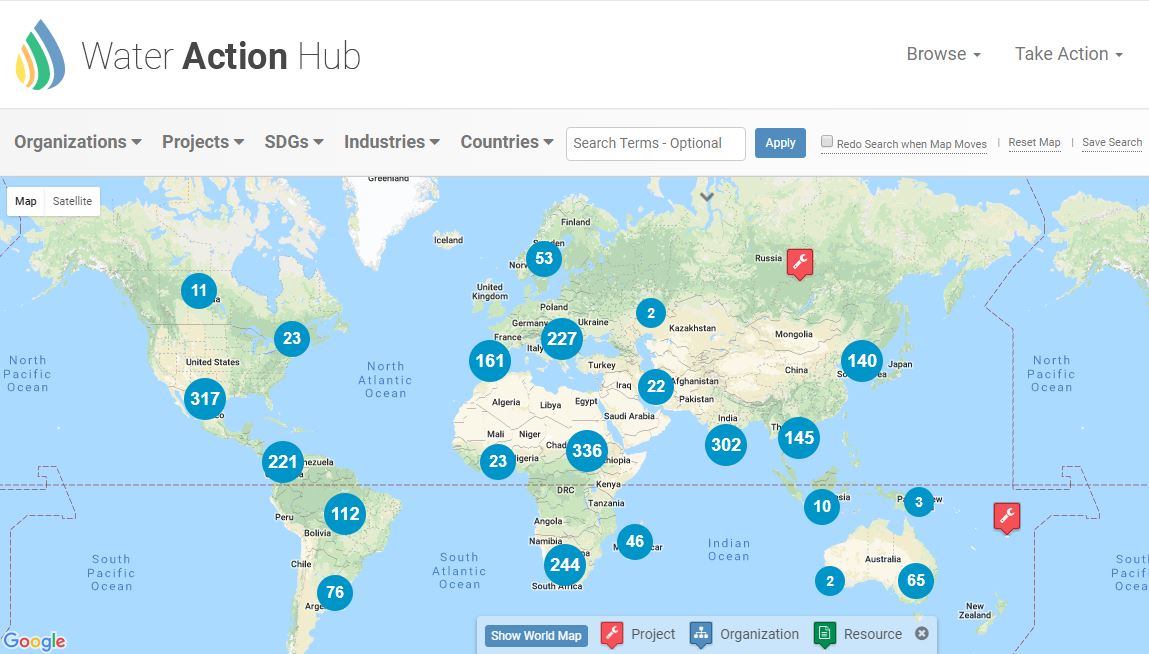Click the Water Action Hub title text
This screenshot has height=654, width=1149.
221,56
